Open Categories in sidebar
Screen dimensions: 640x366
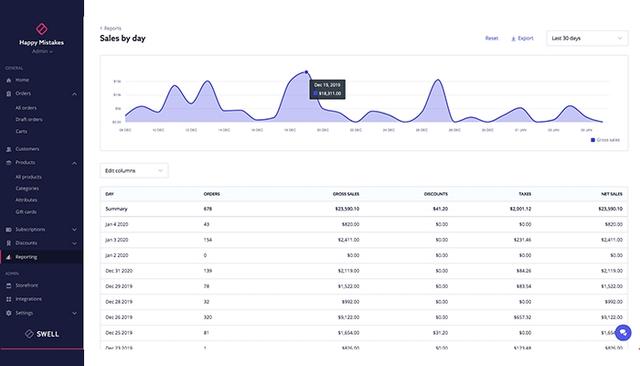[27, 189]
